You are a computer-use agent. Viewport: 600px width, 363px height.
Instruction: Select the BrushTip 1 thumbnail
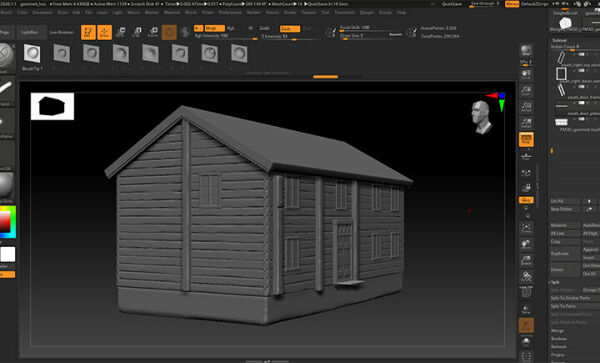pyautogui.click(x=32, y=53)
